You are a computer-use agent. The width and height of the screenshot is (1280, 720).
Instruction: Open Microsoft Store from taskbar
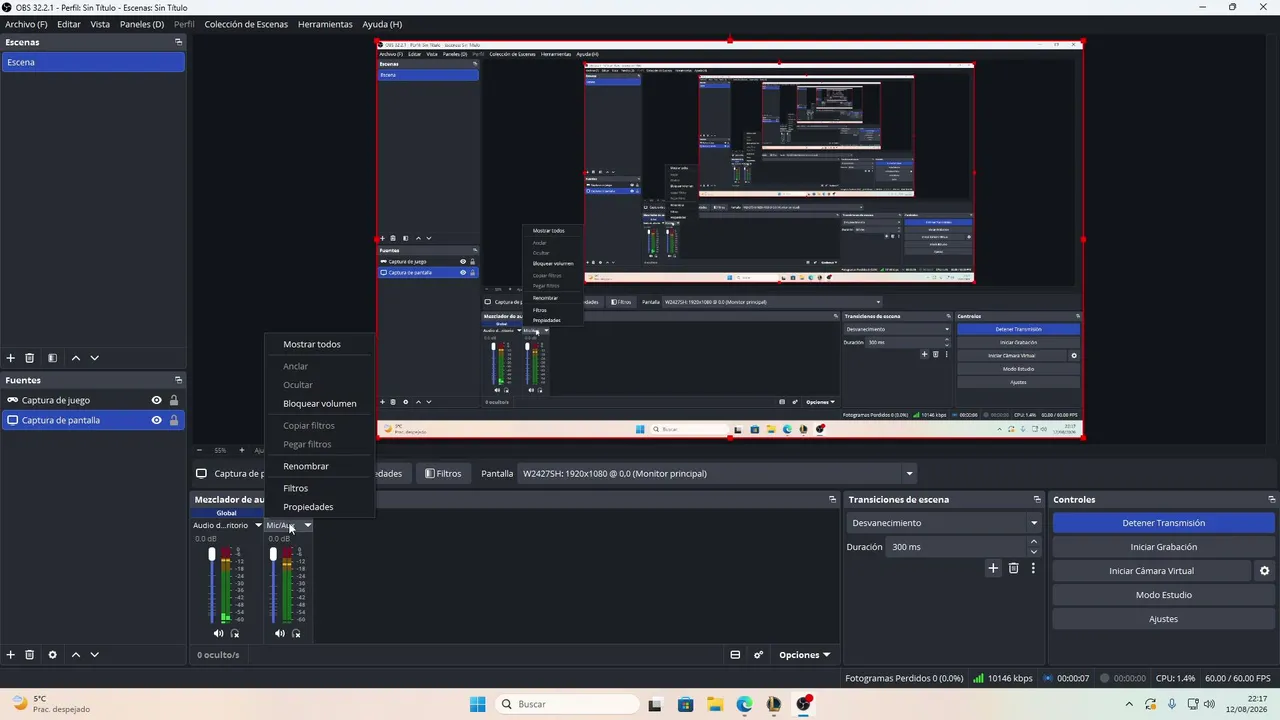click(x=685, y=704)
